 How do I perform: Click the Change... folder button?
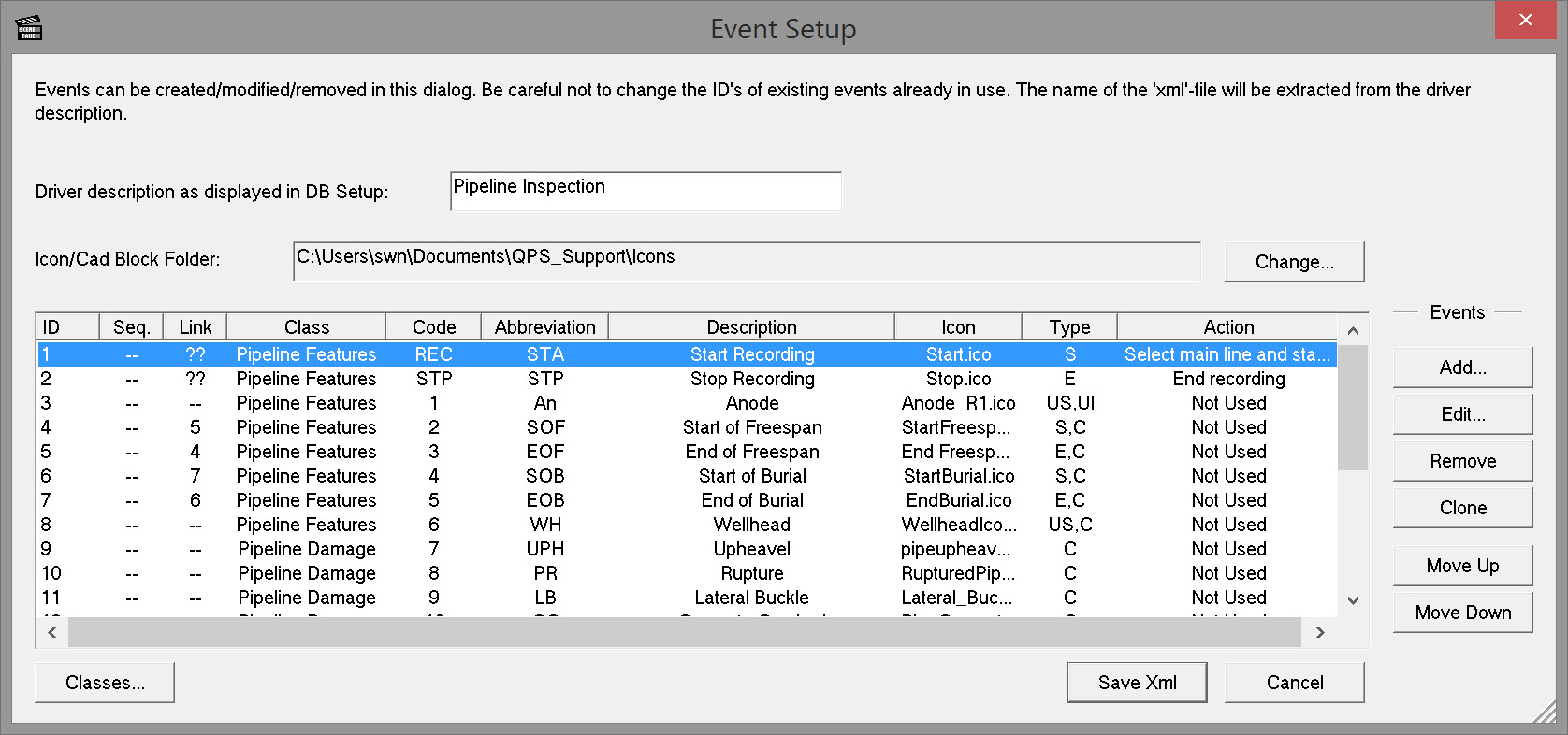(x=1294, y=262)
